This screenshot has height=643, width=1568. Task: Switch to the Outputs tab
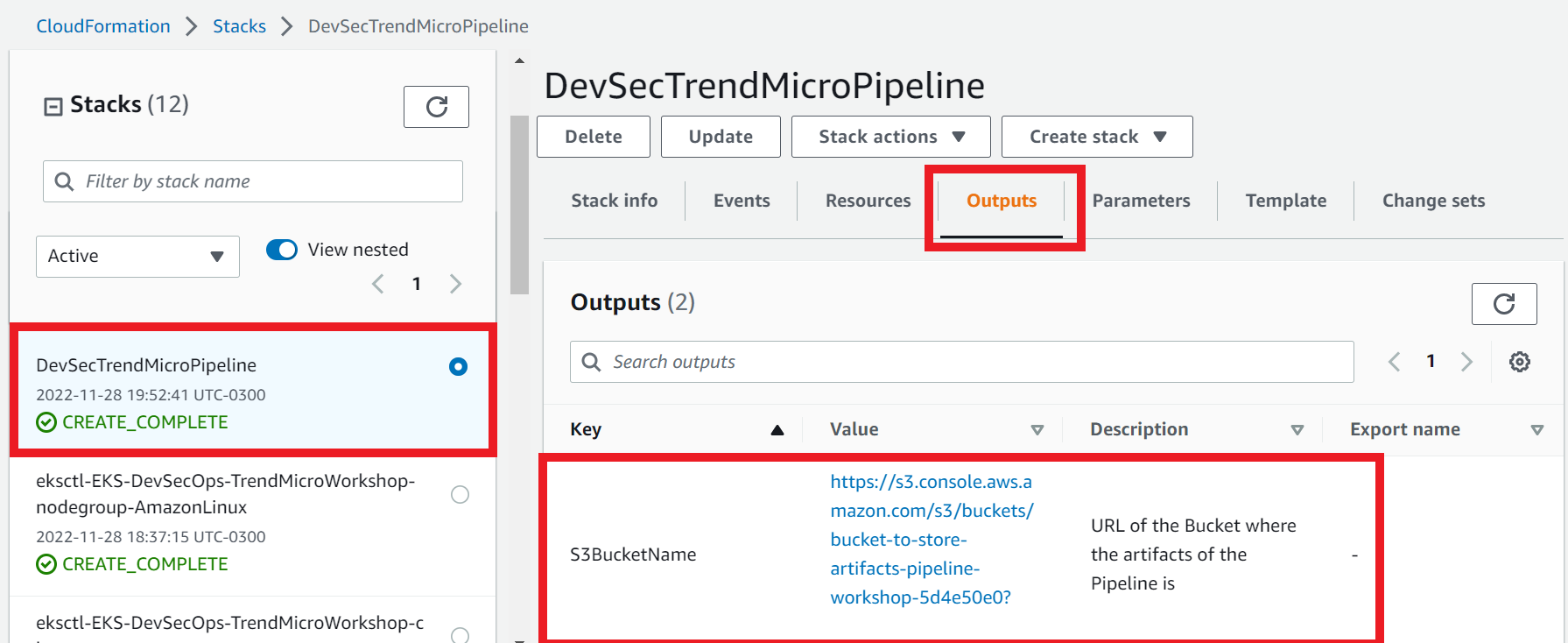click(1002, 201)
